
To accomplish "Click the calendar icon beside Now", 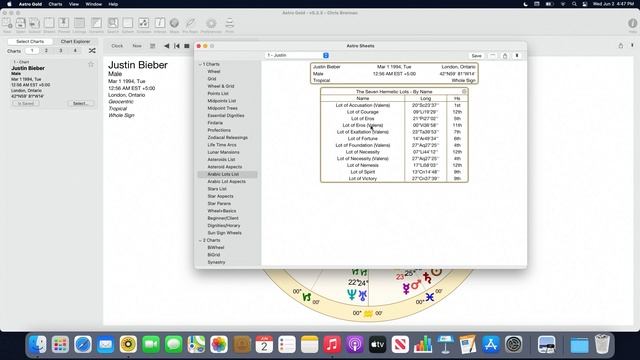I will tap(153, 46).
